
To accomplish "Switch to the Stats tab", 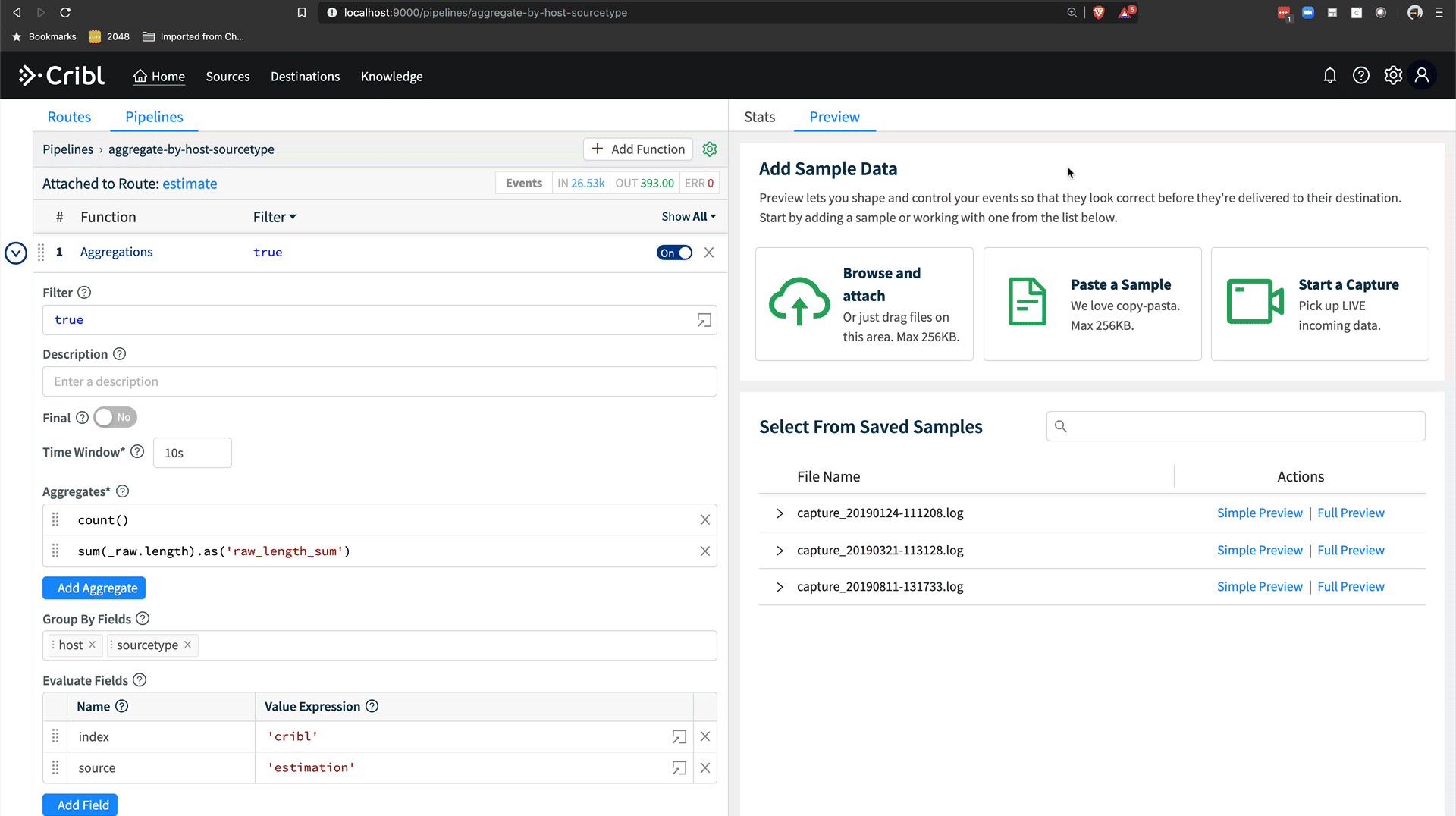I will (759, 117).
